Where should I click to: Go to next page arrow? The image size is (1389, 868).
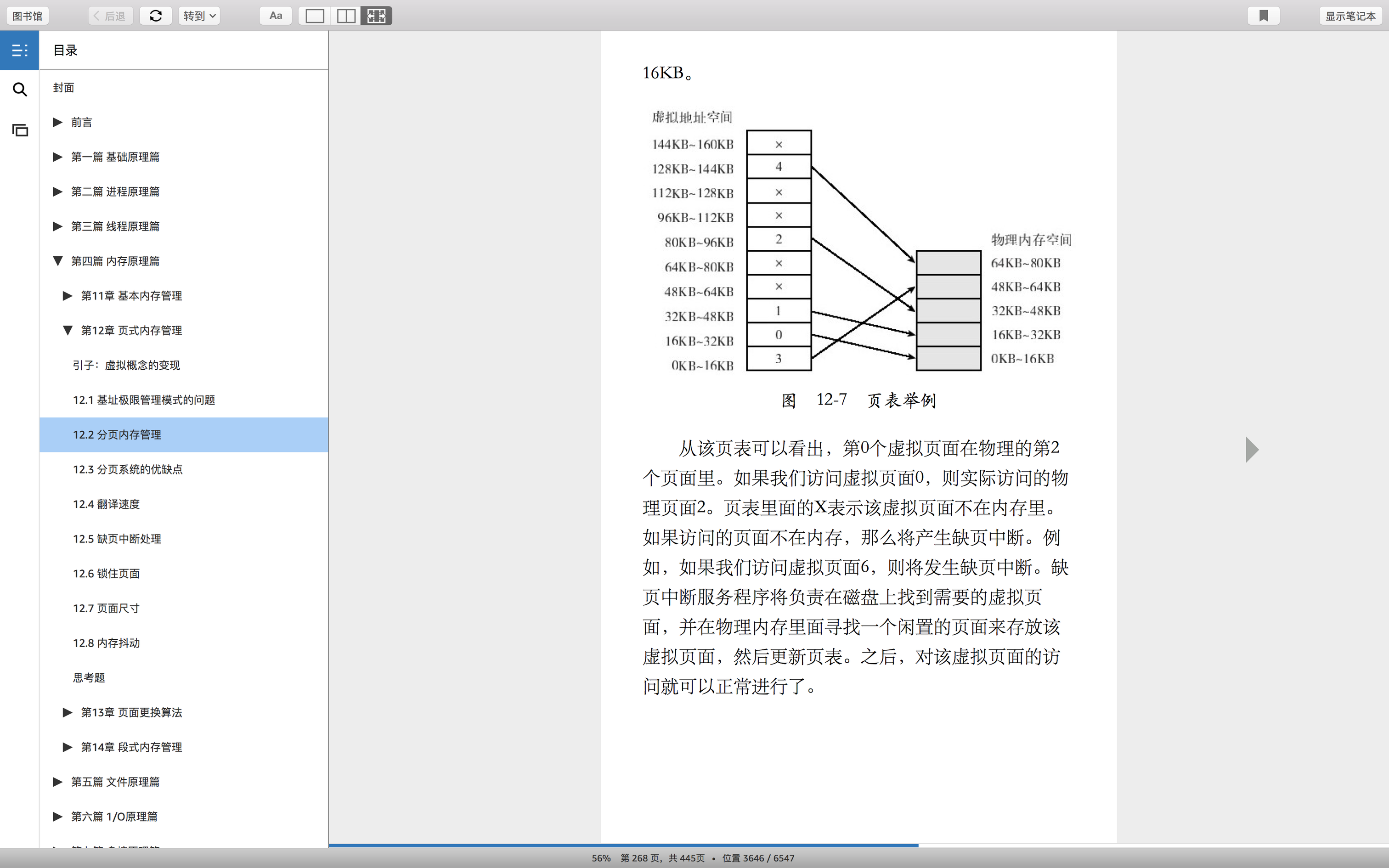click(x=1252, y=450)
